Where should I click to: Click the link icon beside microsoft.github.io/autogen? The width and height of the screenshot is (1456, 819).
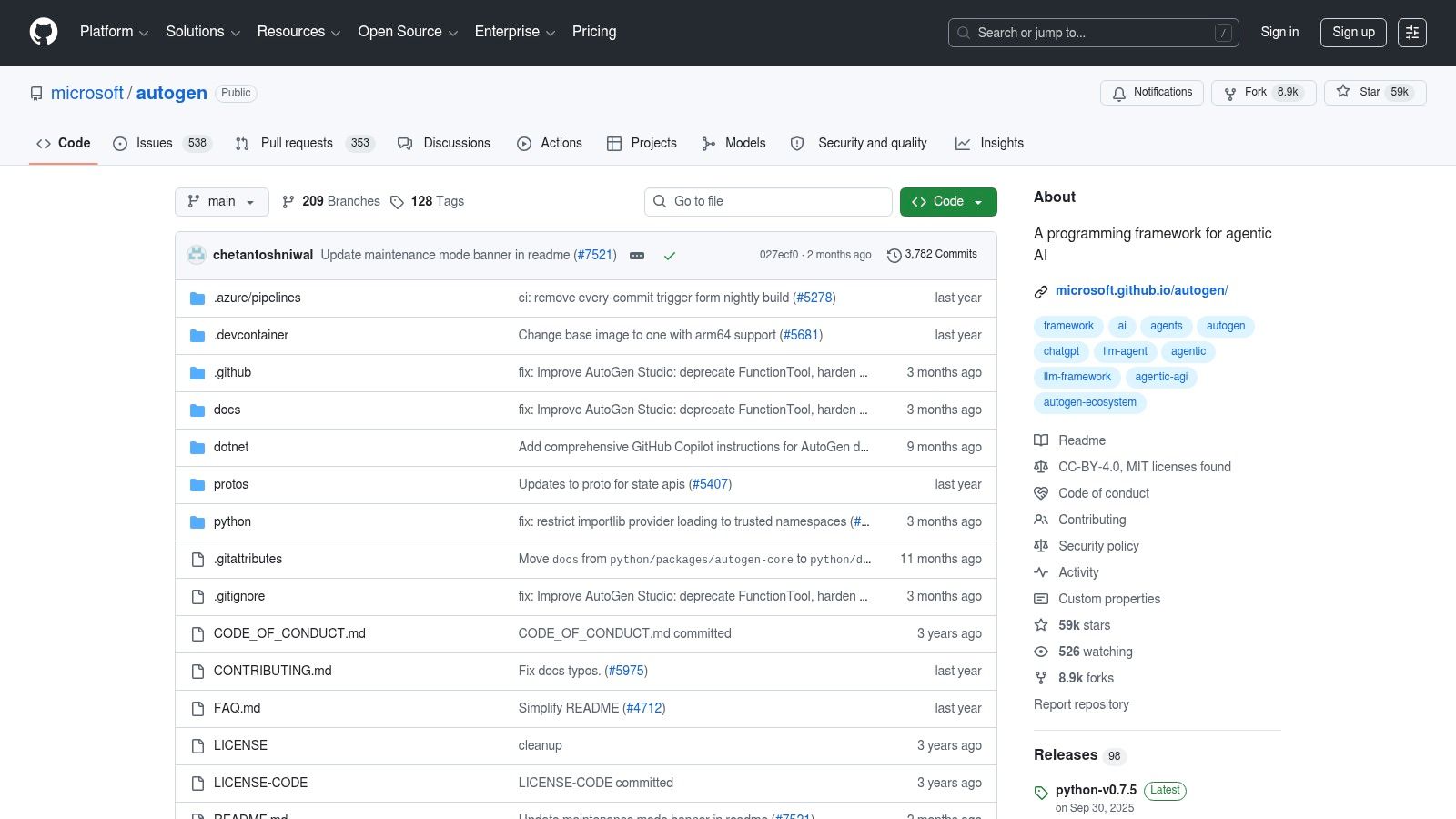click(1041, 291)
